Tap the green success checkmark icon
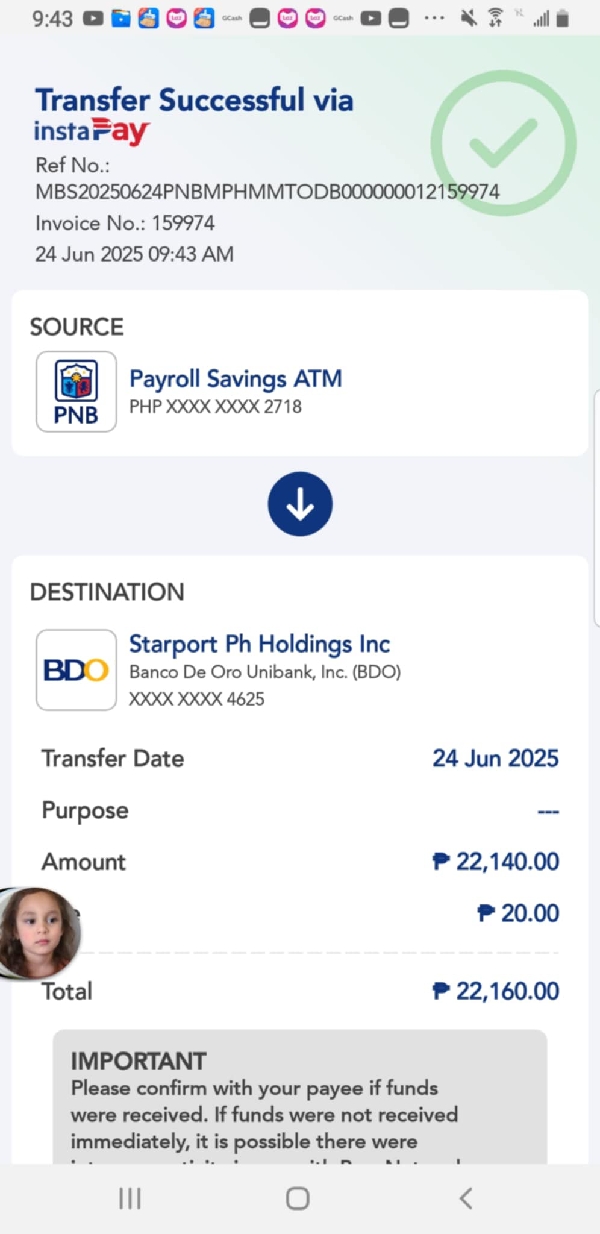This screenshot has height=1234, width=600. point(503,142)
